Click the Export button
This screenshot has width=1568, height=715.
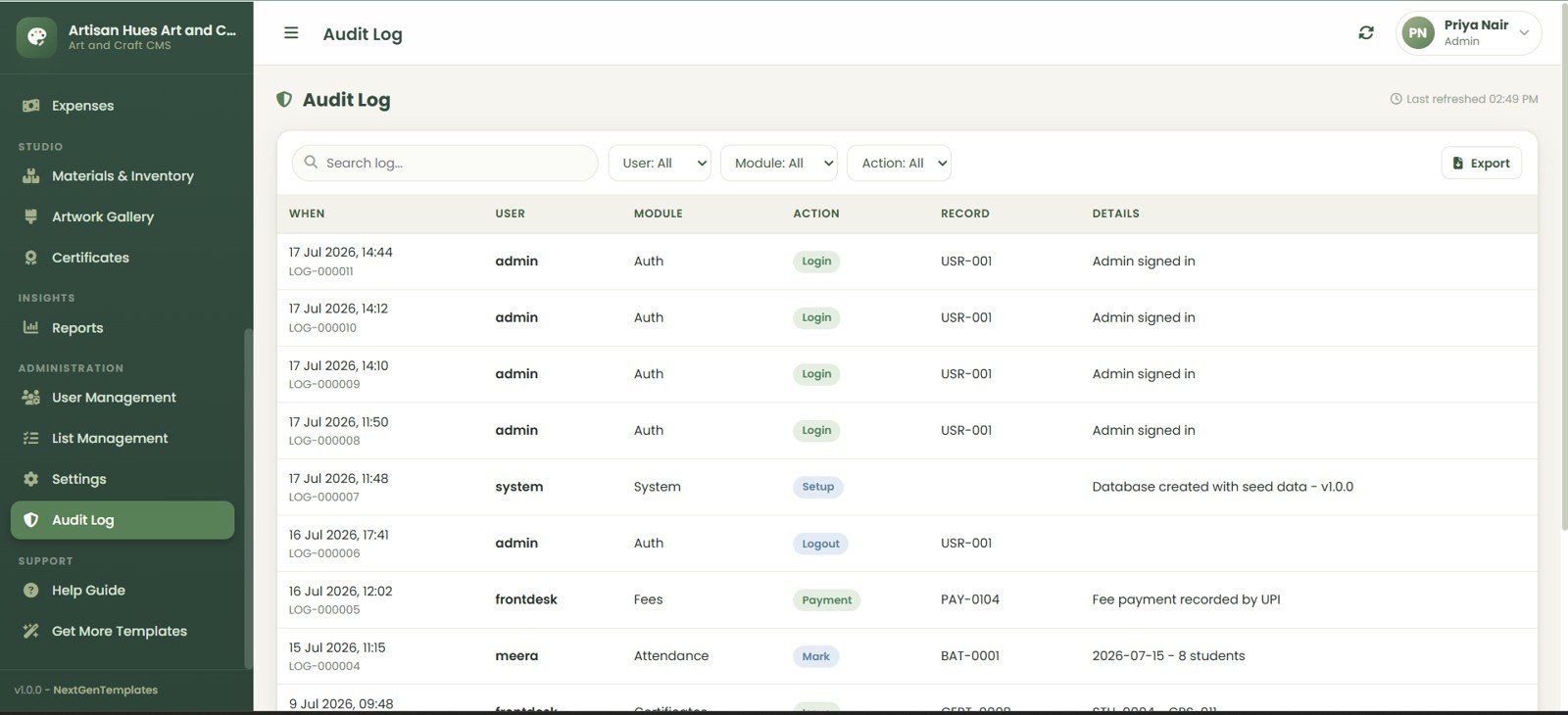[x=1481, y=164]
